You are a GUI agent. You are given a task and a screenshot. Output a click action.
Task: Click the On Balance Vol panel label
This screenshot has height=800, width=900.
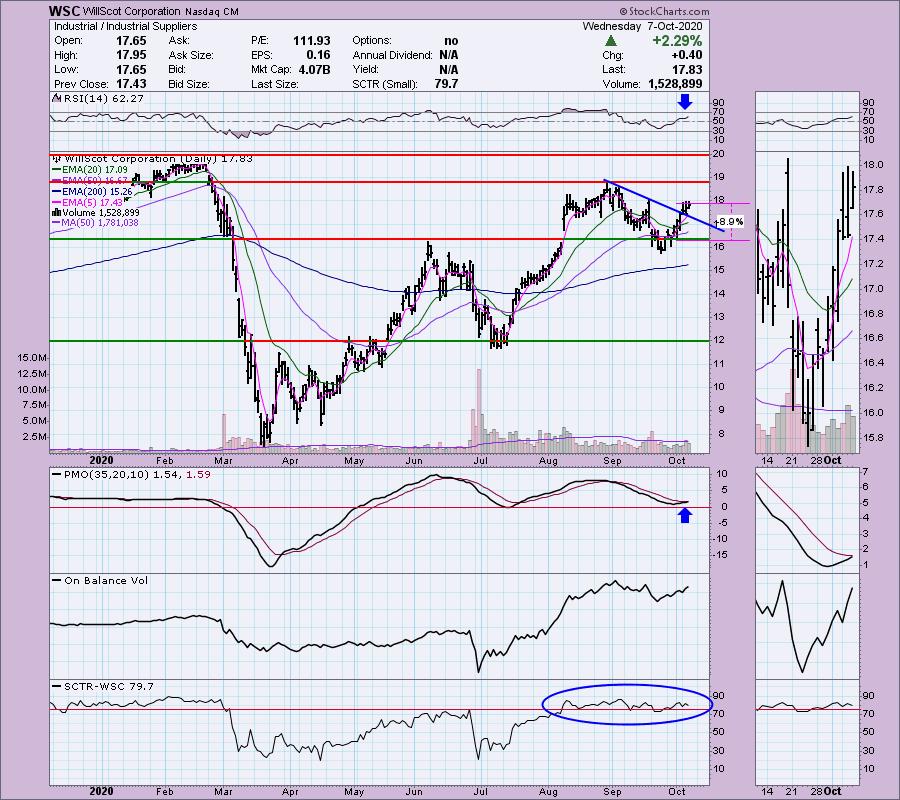click(98, 580)
